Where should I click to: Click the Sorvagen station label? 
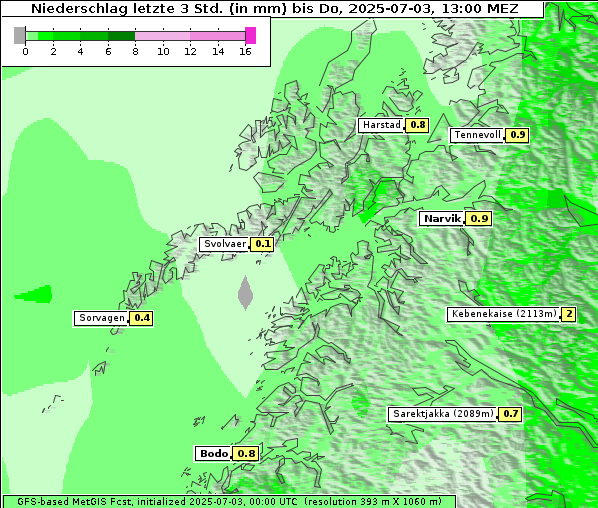[x=101, y=318]
